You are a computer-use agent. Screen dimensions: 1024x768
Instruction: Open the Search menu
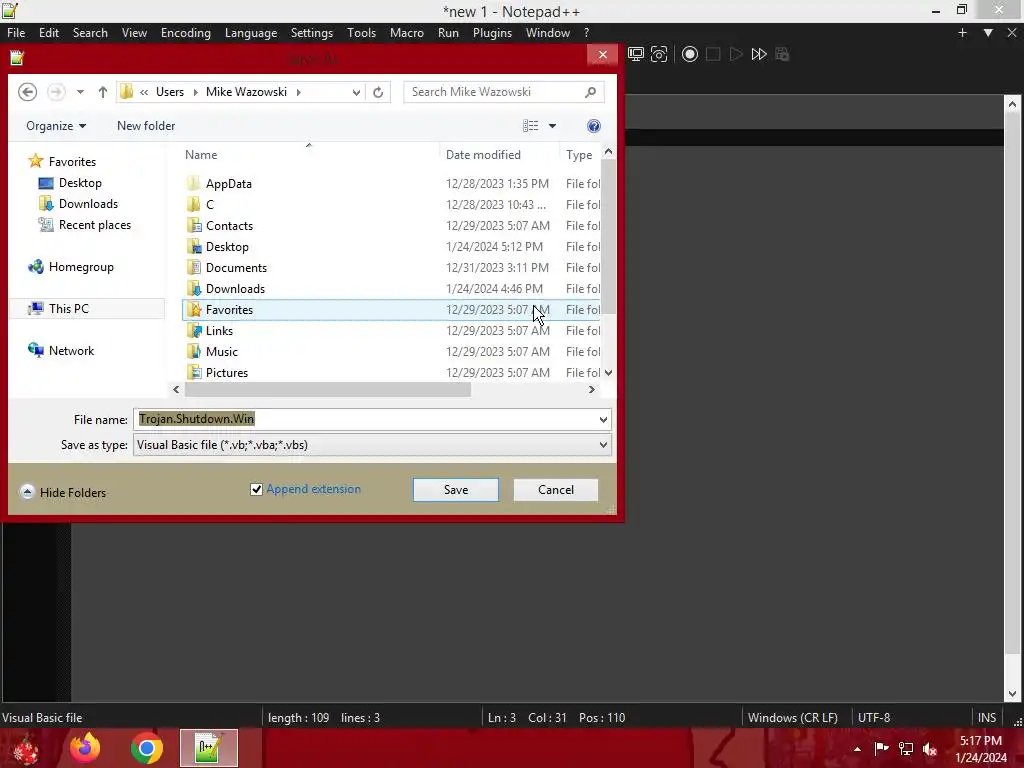[x=90, y=33]
